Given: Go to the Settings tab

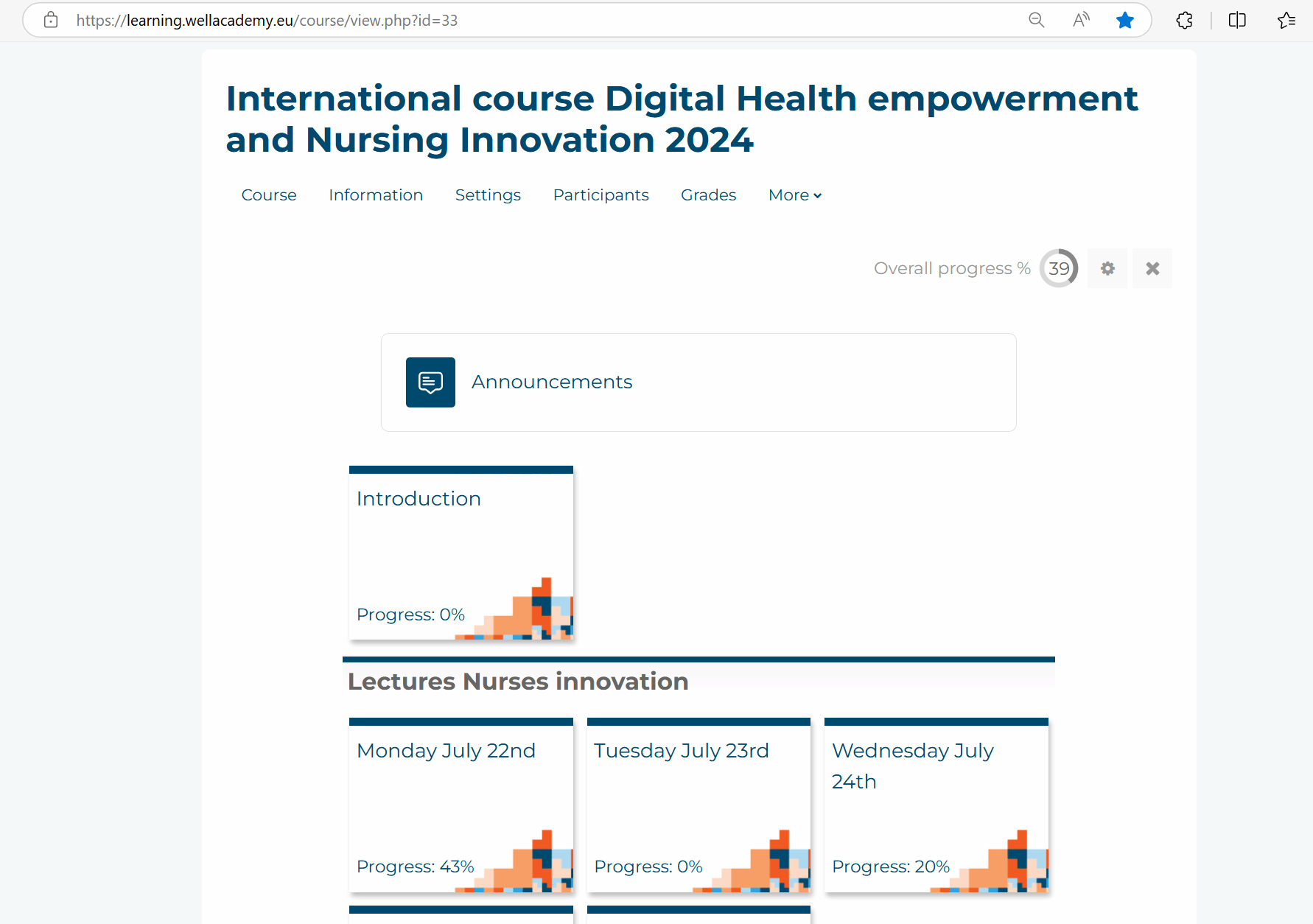Looking at the screenshot, I should click(x=488, y=195).
